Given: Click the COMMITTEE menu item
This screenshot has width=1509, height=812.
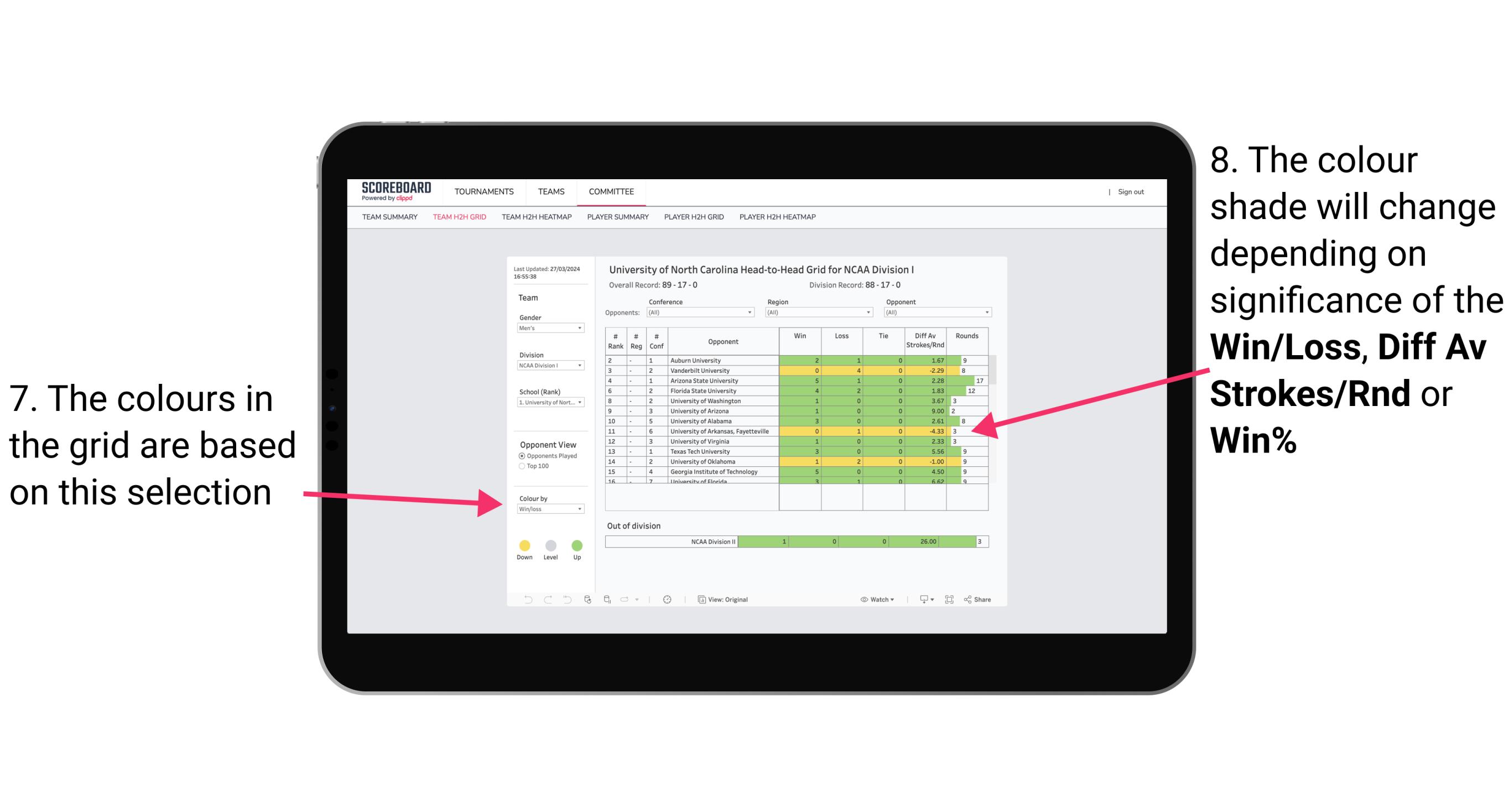Looking at the screenshot, I should point(610,194).
